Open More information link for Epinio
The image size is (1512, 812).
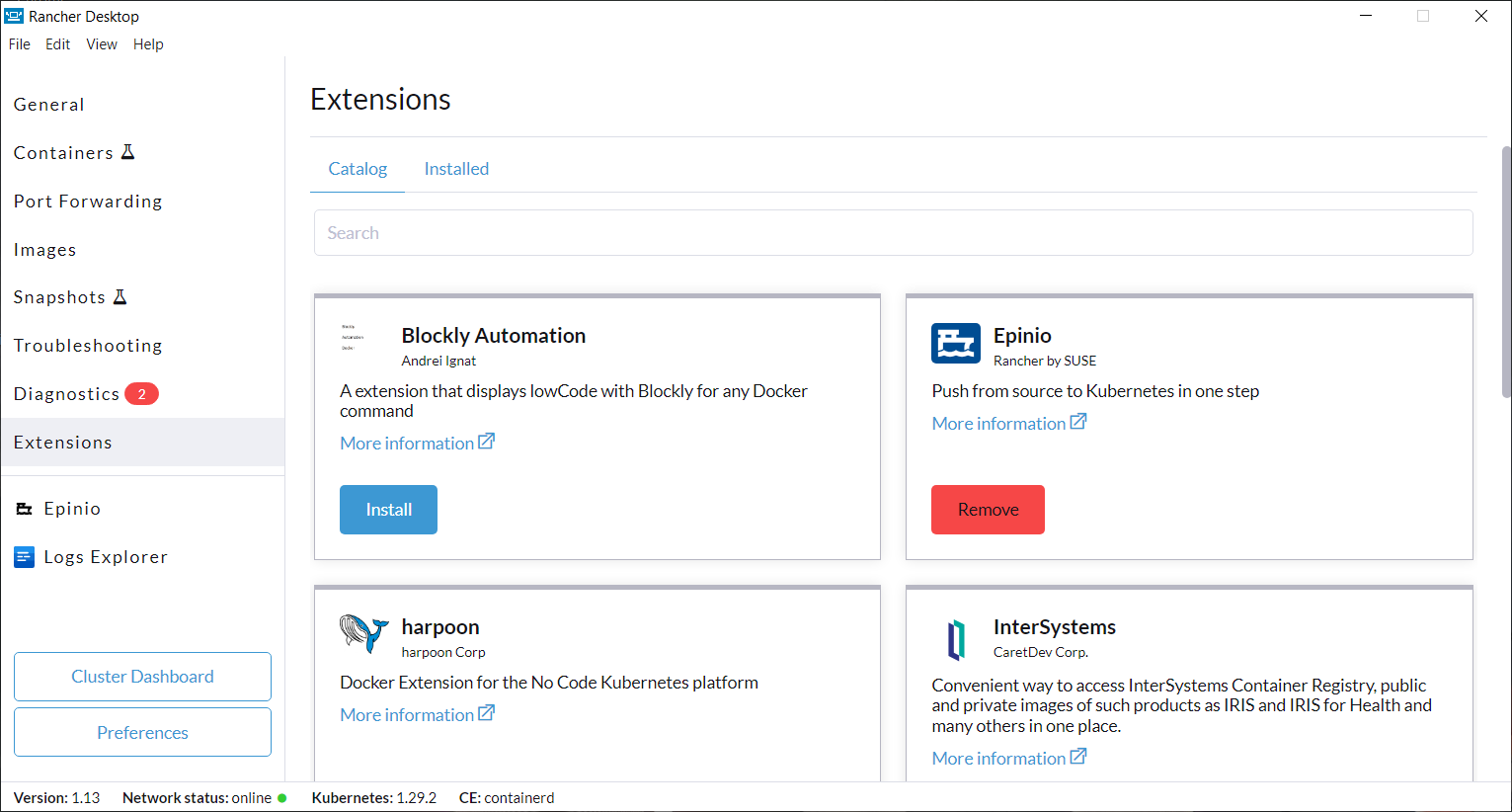[1008, 424]
